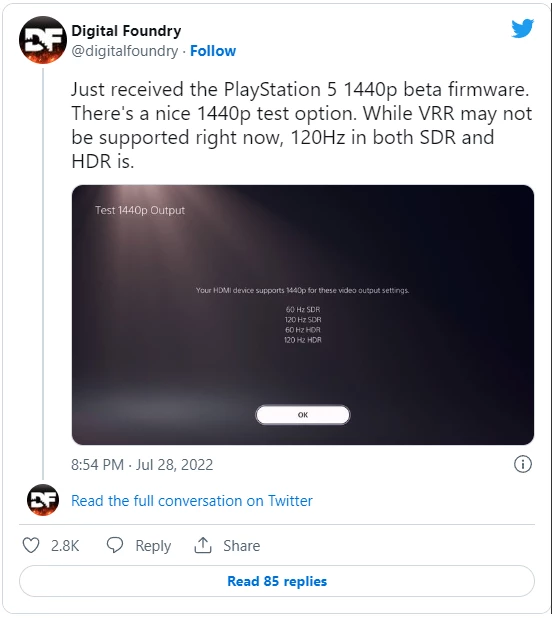The image size is (552, 619).
Task: Click the heart like icon
Action: click(31, 545)
